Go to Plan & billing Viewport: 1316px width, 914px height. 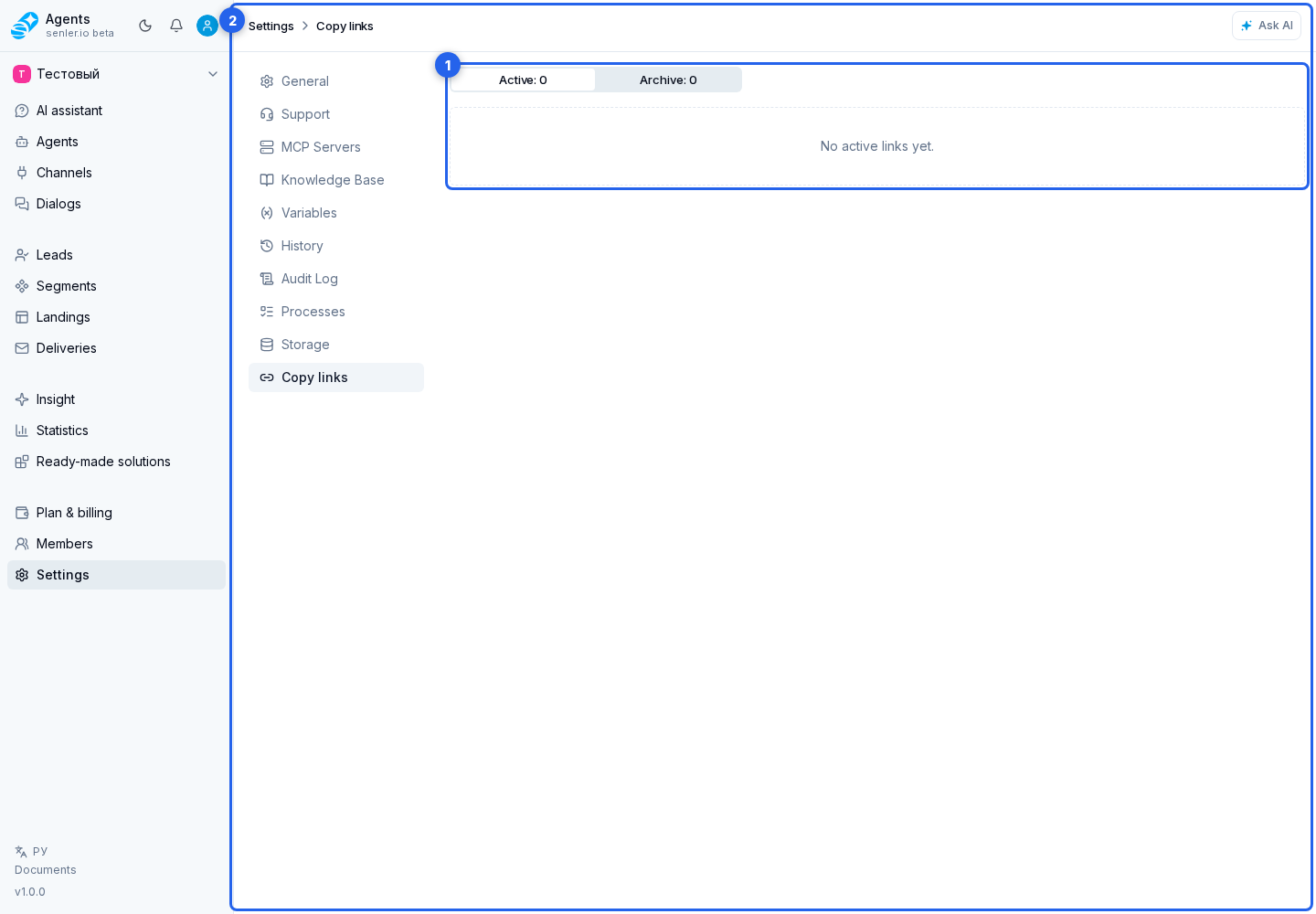pyautogui.click(x=116, y=513)
